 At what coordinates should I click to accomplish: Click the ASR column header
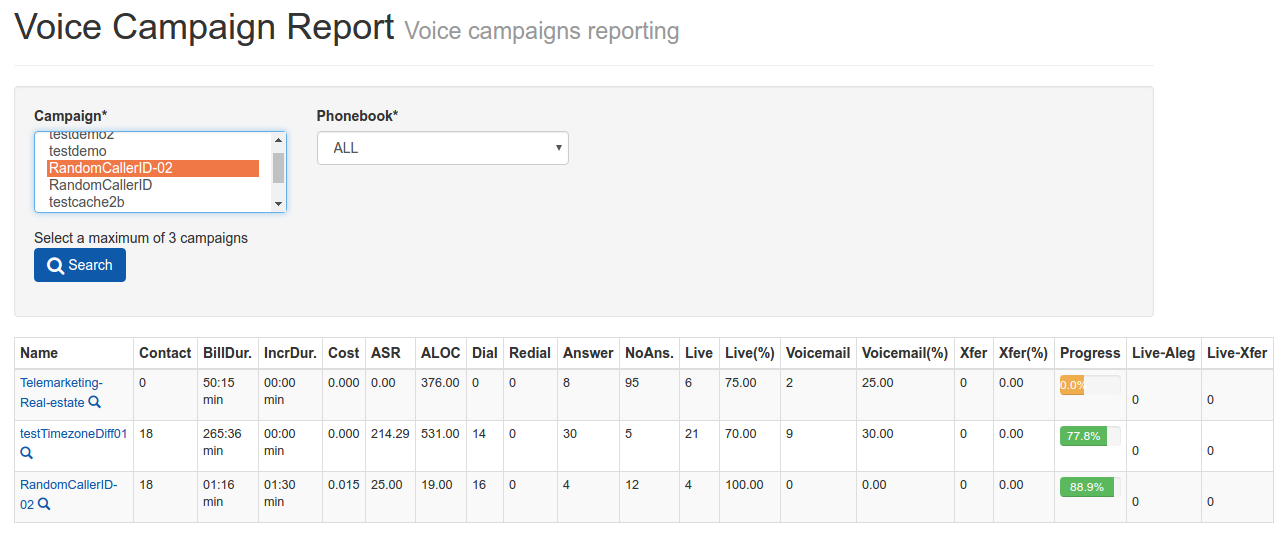(x=385, y=353)
